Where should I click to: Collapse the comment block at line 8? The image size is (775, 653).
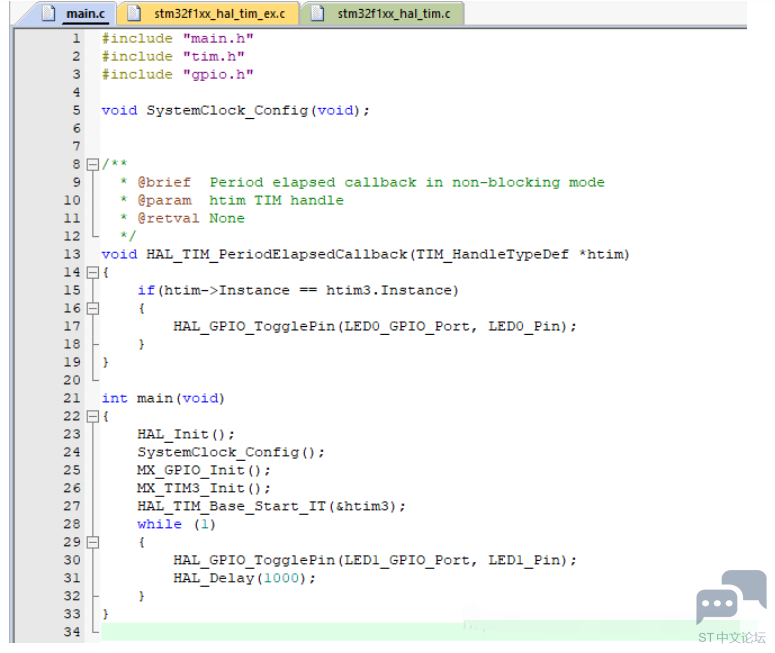[x=92, y=164]
